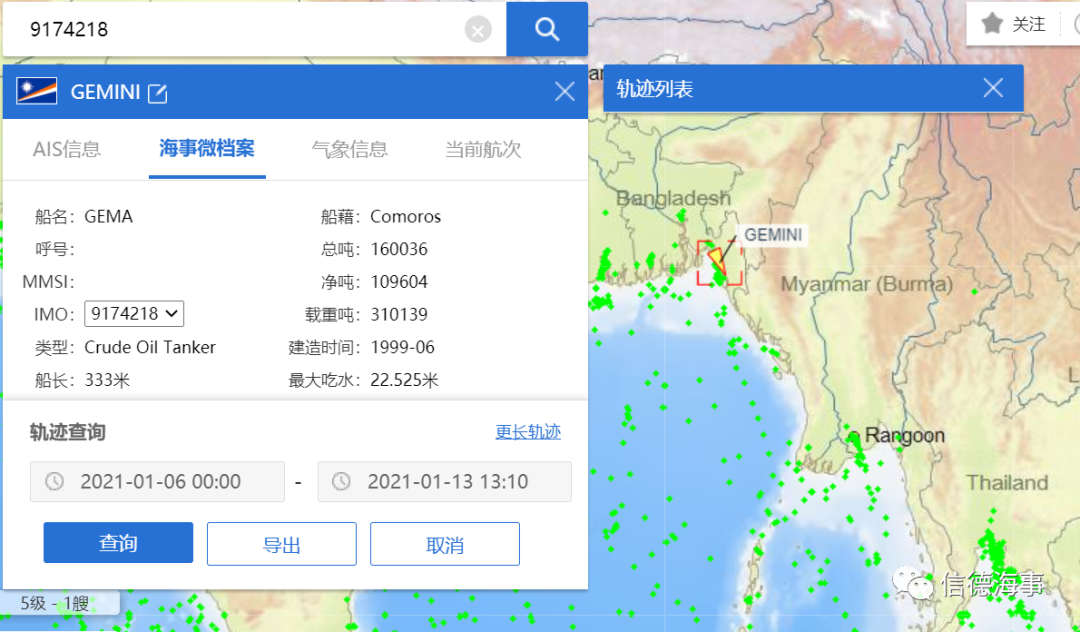This screenshot has height=632, width=1080.
Task: Open the IMO 9174218 dropdown
Action: click(134, 314)
